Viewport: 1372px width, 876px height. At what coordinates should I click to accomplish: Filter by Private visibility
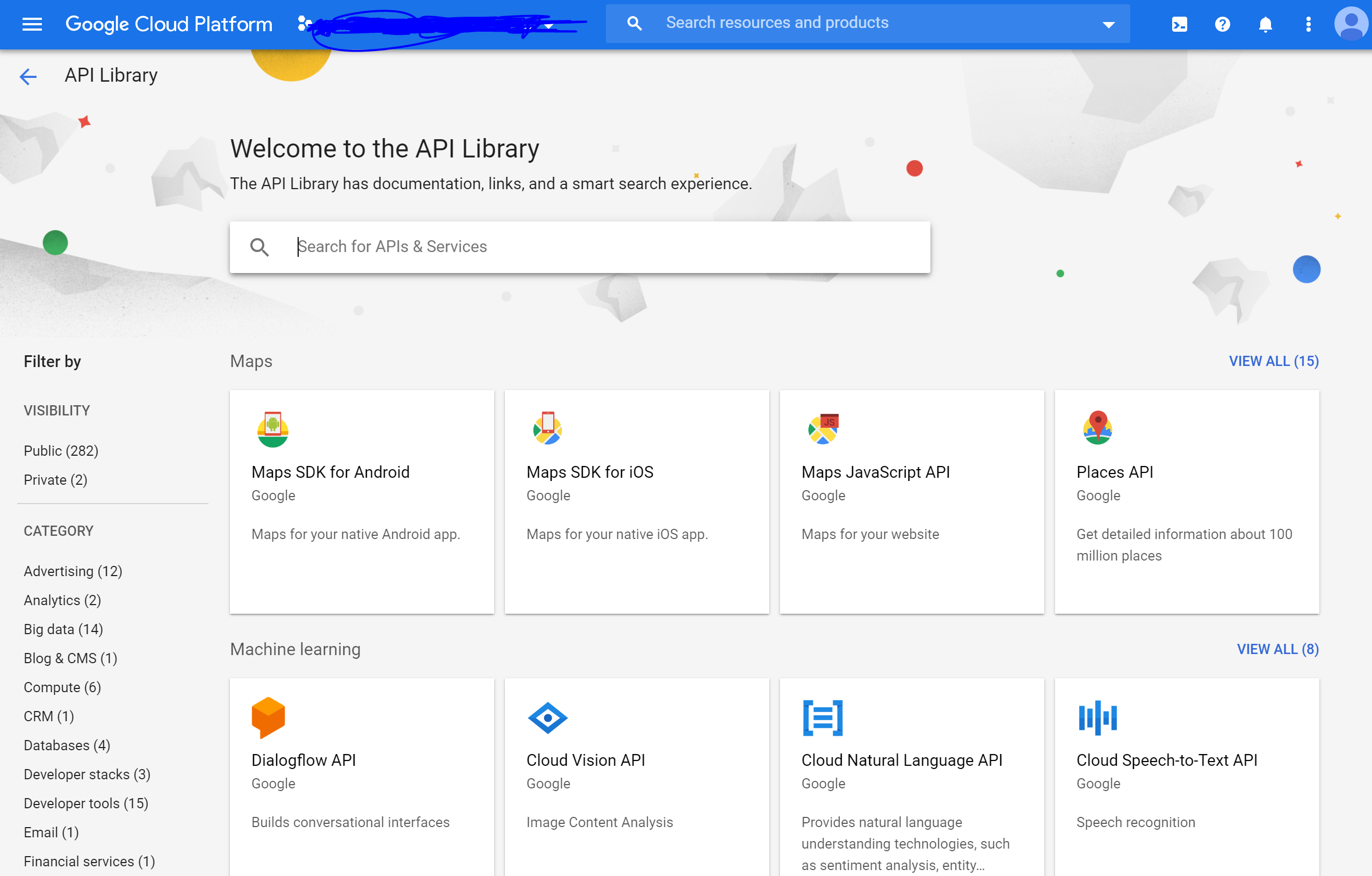(55, 480)
